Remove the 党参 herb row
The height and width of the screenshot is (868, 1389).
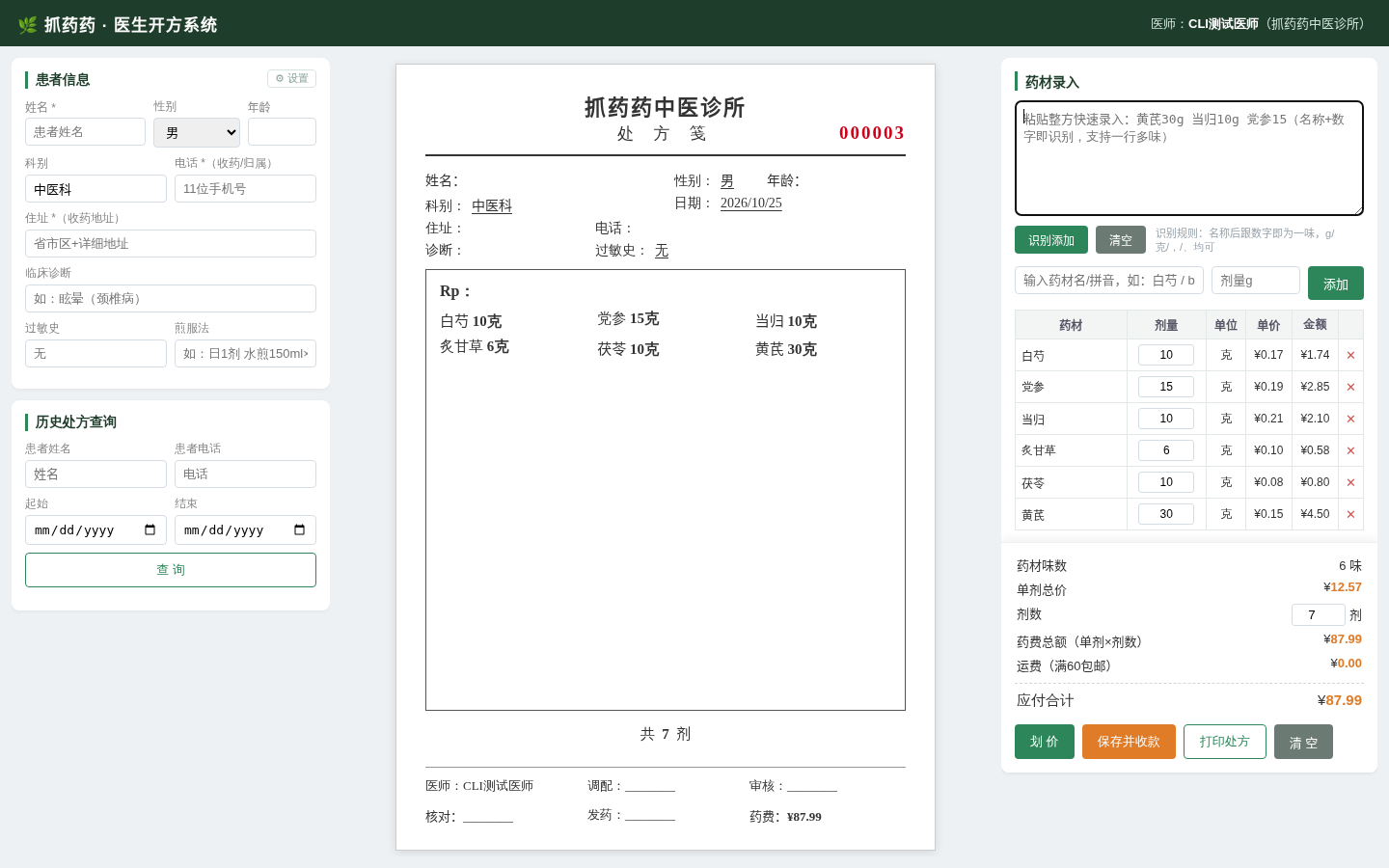[x=1350, y=387]
